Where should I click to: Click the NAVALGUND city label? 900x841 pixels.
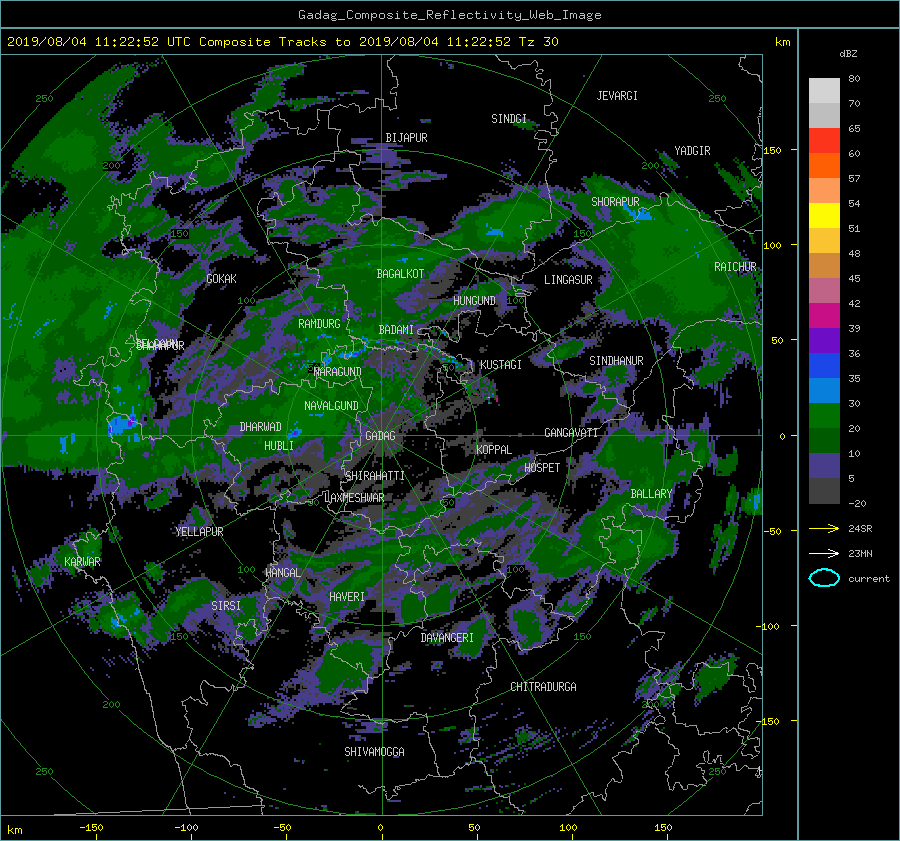tap(331, 406)
